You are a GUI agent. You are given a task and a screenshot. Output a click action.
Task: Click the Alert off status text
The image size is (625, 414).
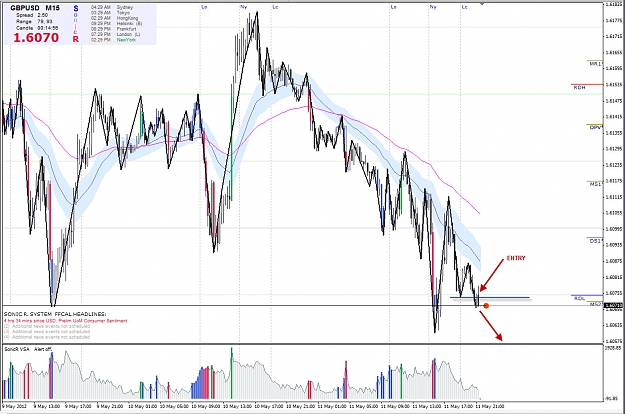pyautogui.click(x=43, y=349)
